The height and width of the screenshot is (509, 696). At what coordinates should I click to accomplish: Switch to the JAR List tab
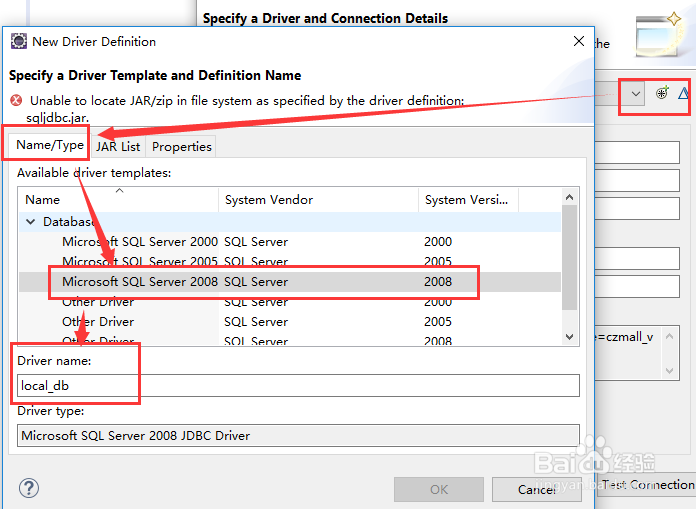118,146
